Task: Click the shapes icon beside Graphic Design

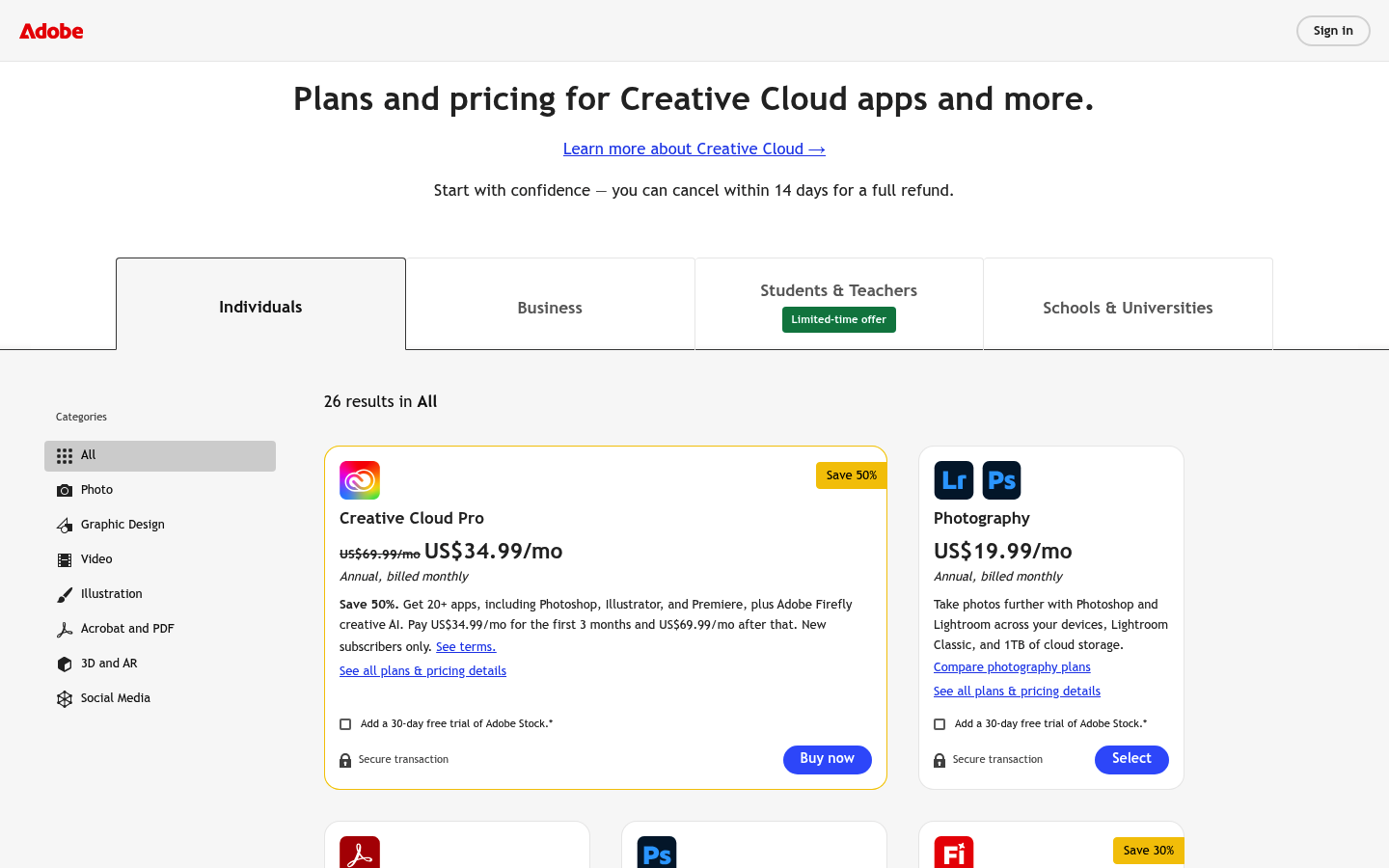Action: pyautogui.click(x=65, y=526)
